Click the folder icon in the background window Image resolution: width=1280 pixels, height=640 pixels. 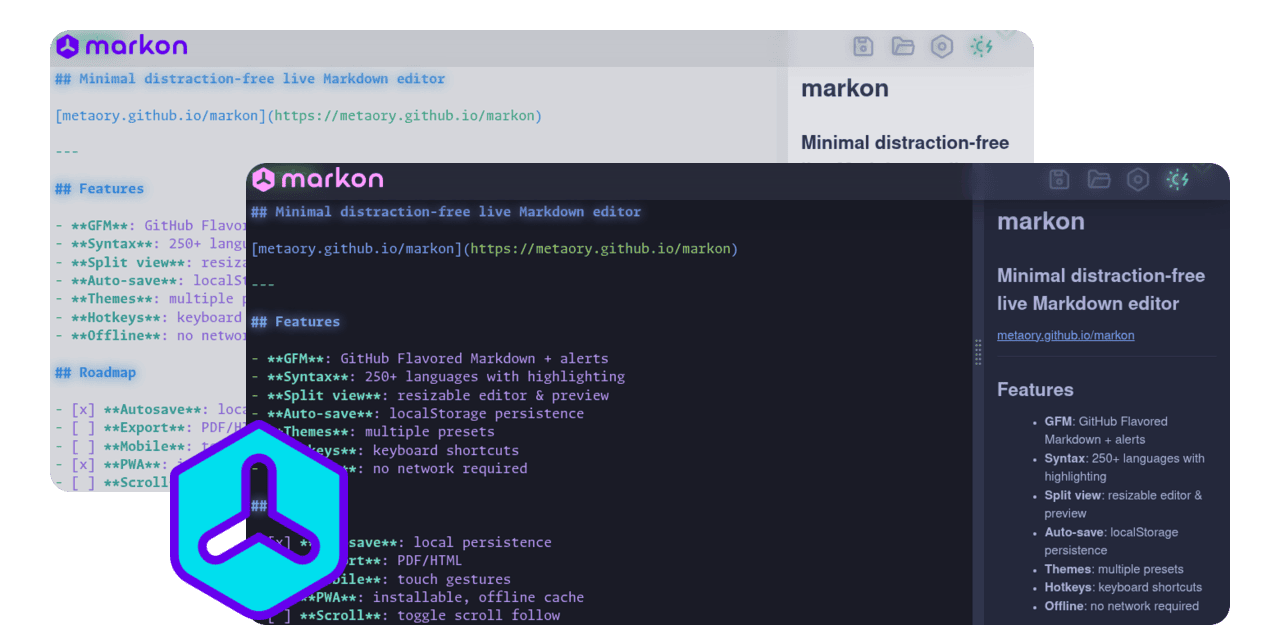tap(902, 46)
